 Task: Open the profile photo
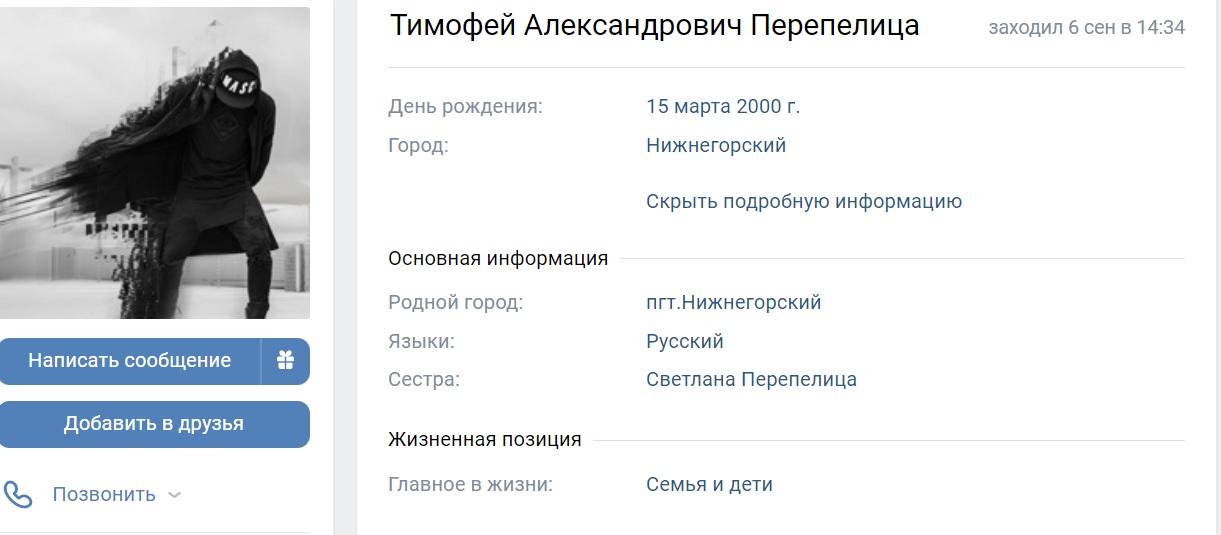point(155,163)
